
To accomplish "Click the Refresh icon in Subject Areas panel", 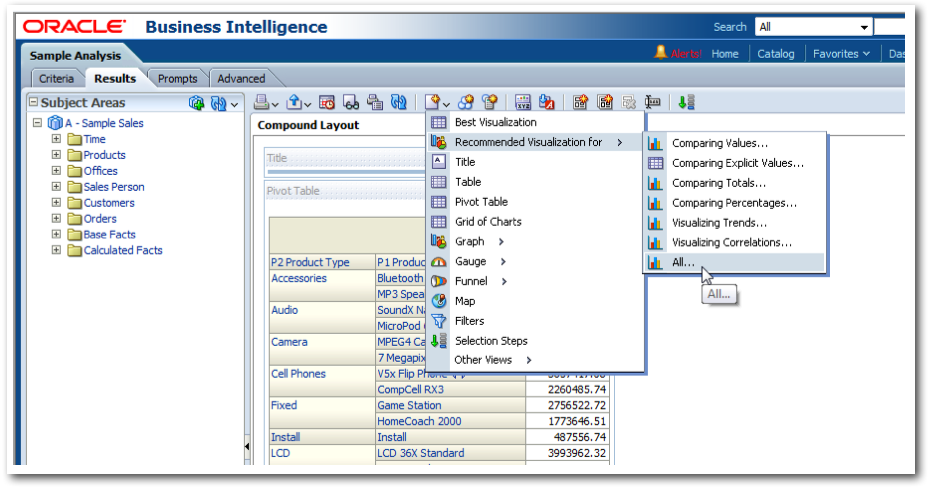I will [x=218, y=103].
